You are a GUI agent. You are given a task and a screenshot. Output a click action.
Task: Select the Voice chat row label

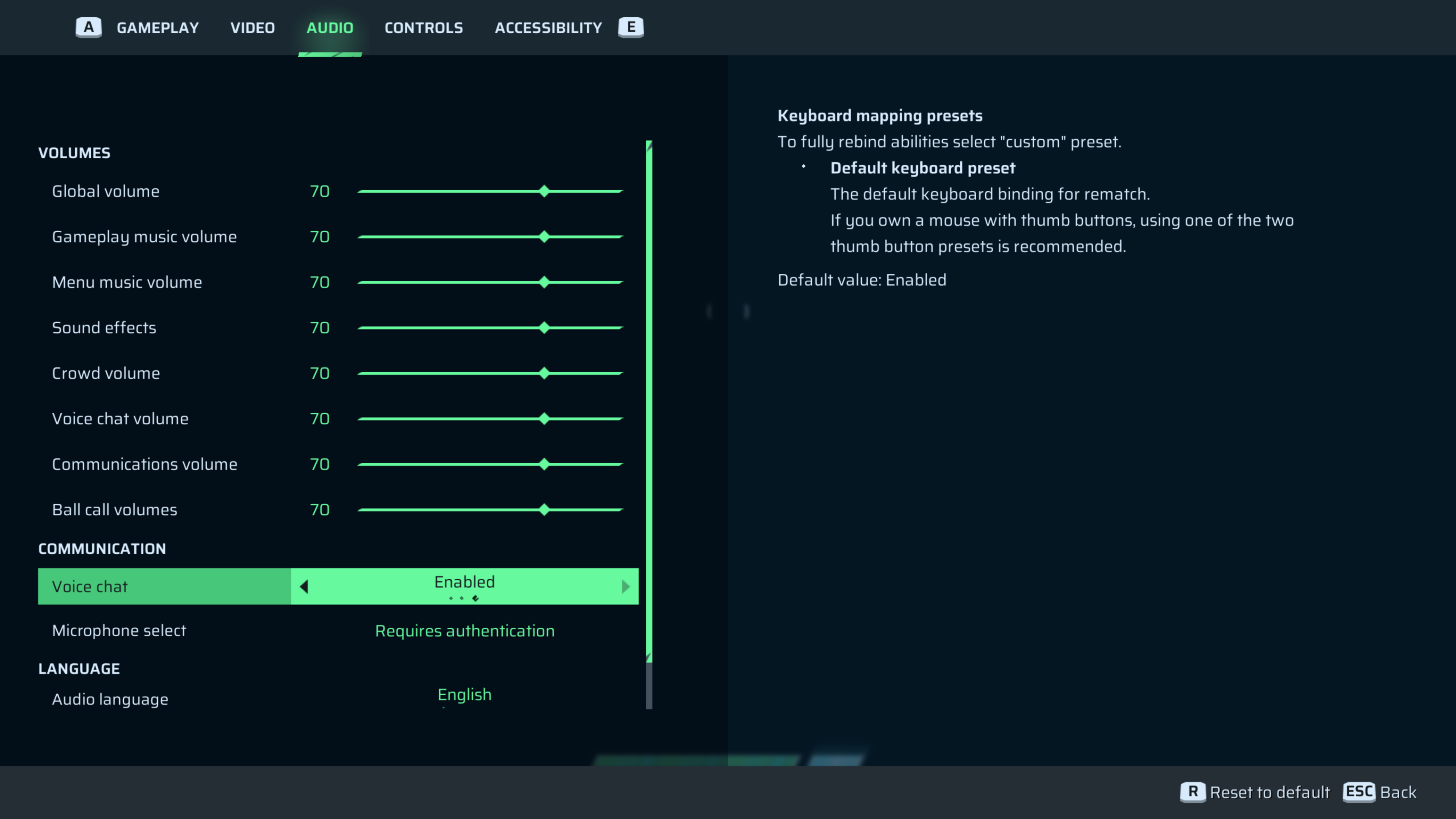click(90, 586)
